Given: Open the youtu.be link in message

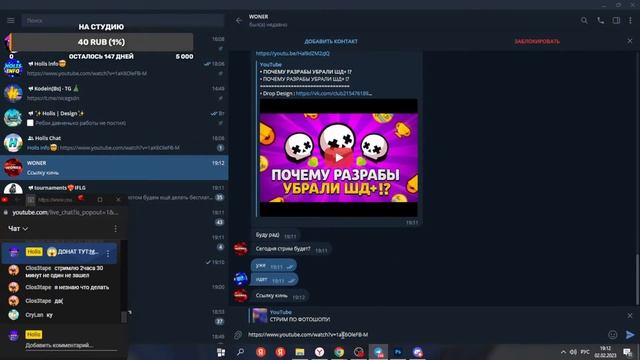Looking at the screenshot, I should coord(293,53).
